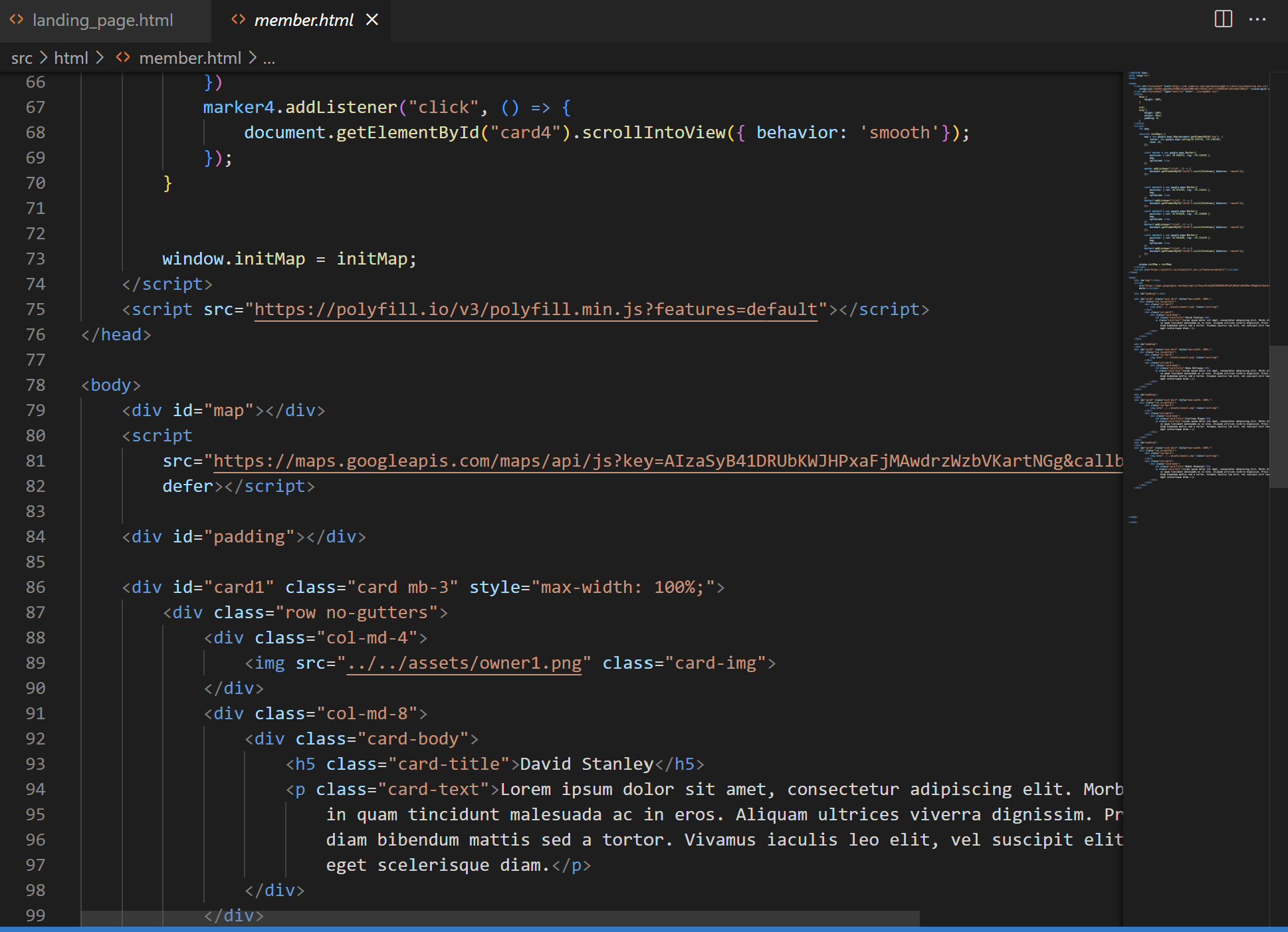Click the owner1.png asset path link
The image size is (1288, 932).
click(x=464, y=663)
